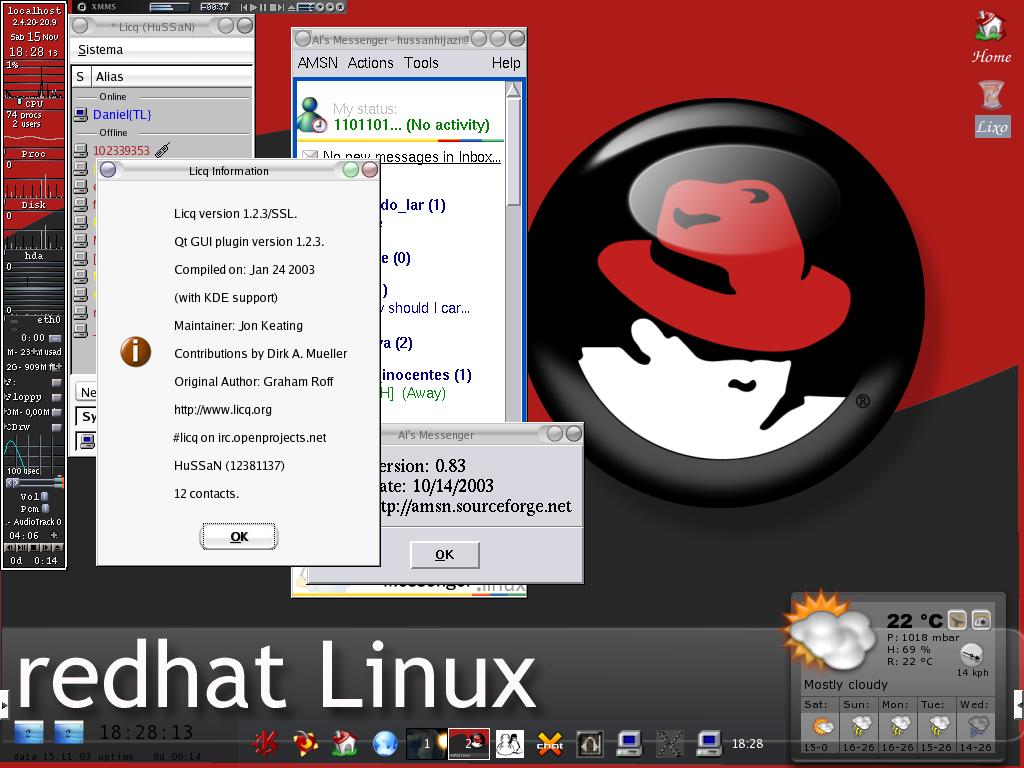Open the Sistema menu in Licq
The image size is (1024, 768).
(100, 50)
